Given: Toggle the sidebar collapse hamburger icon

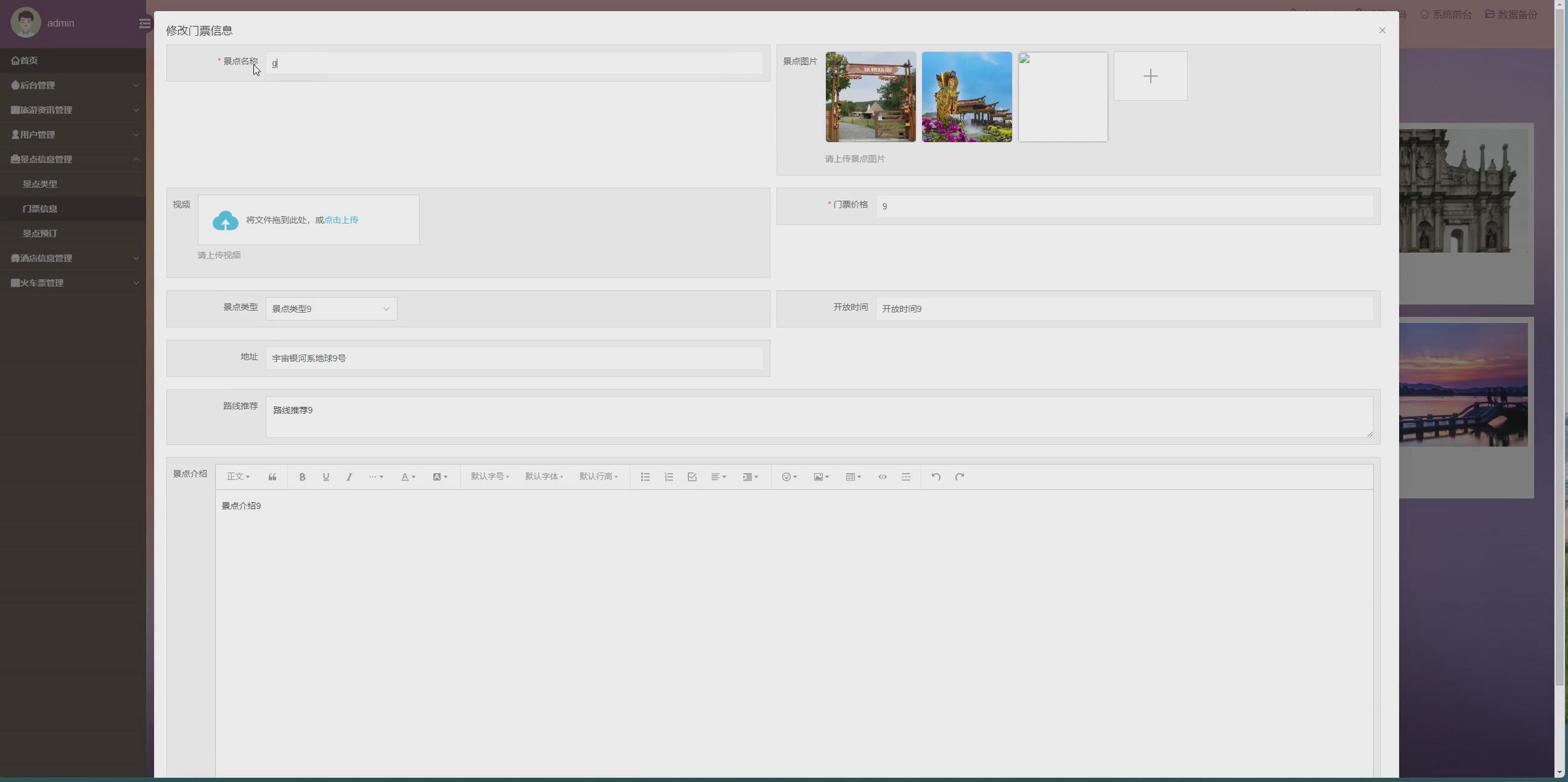Looking at the screenshot, I should (x=144, y=23).
